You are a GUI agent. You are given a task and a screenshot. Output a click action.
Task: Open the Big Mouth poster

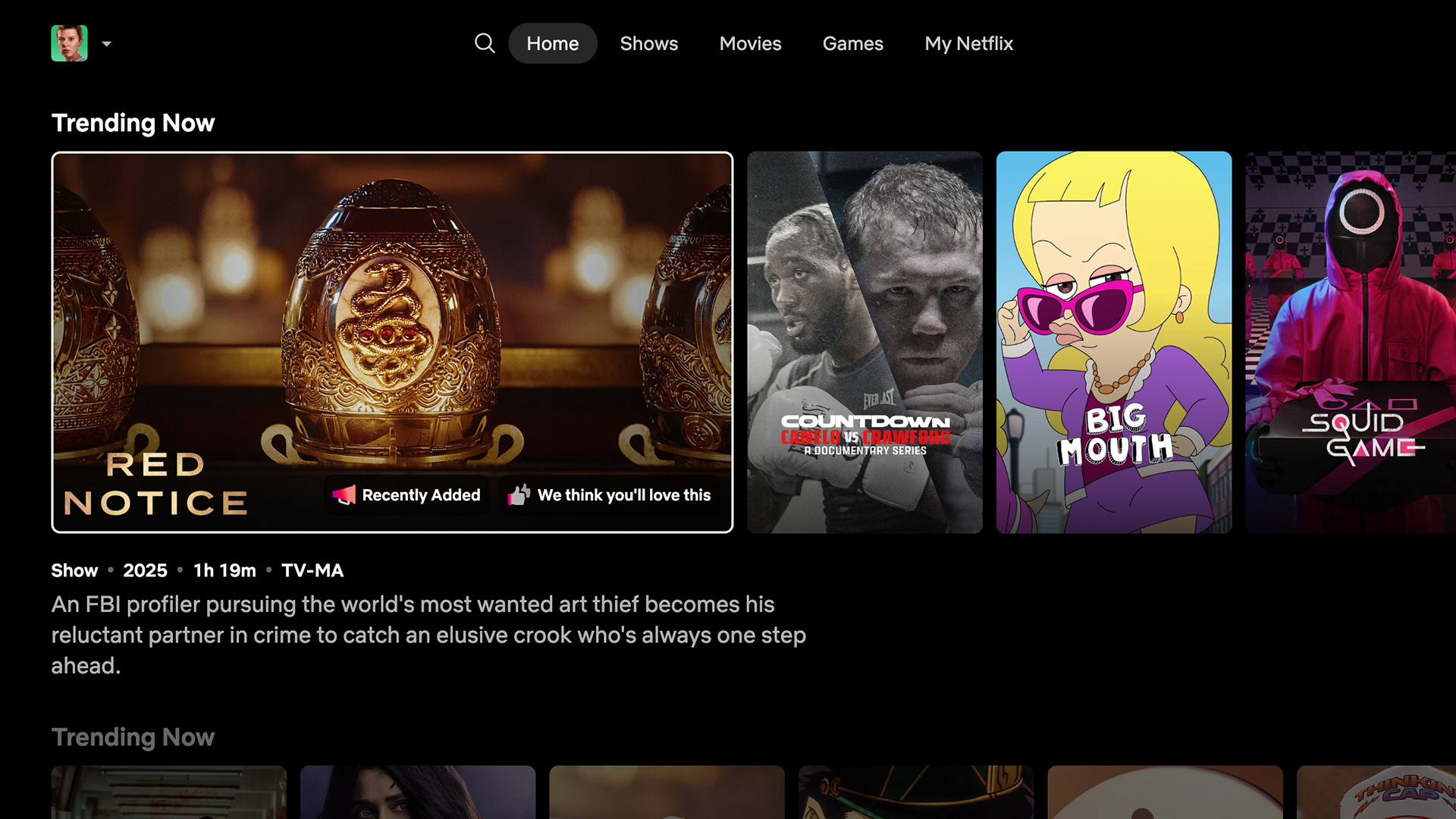click(x=1113, y=341)
